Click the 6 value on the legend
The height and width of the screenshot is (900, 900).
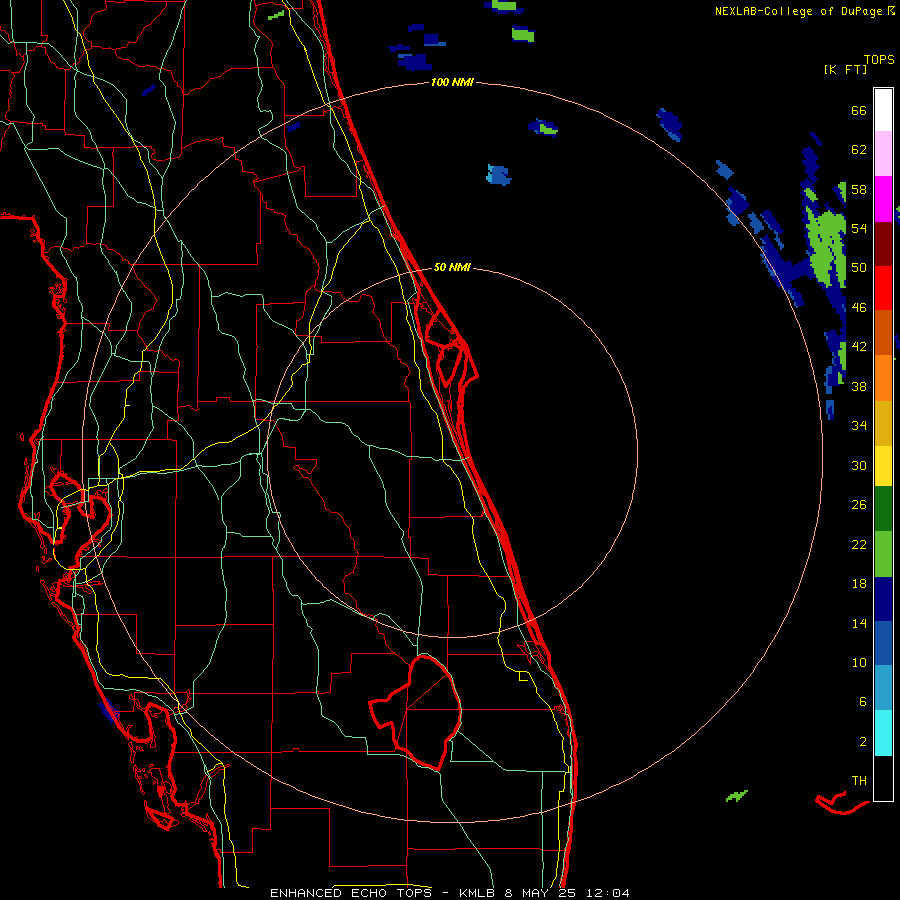863,702
